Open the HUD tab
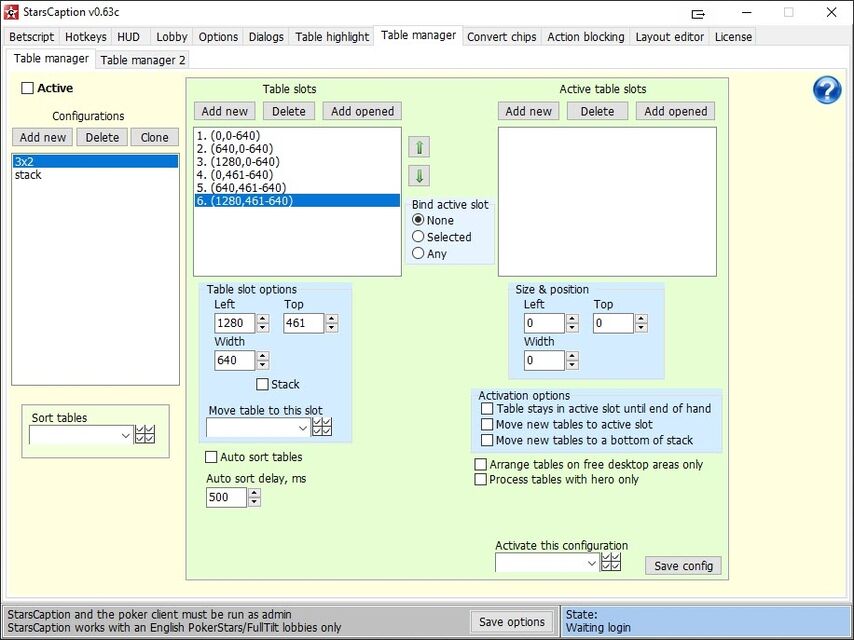This screenshot has width=854, height=640. [129, 37]
